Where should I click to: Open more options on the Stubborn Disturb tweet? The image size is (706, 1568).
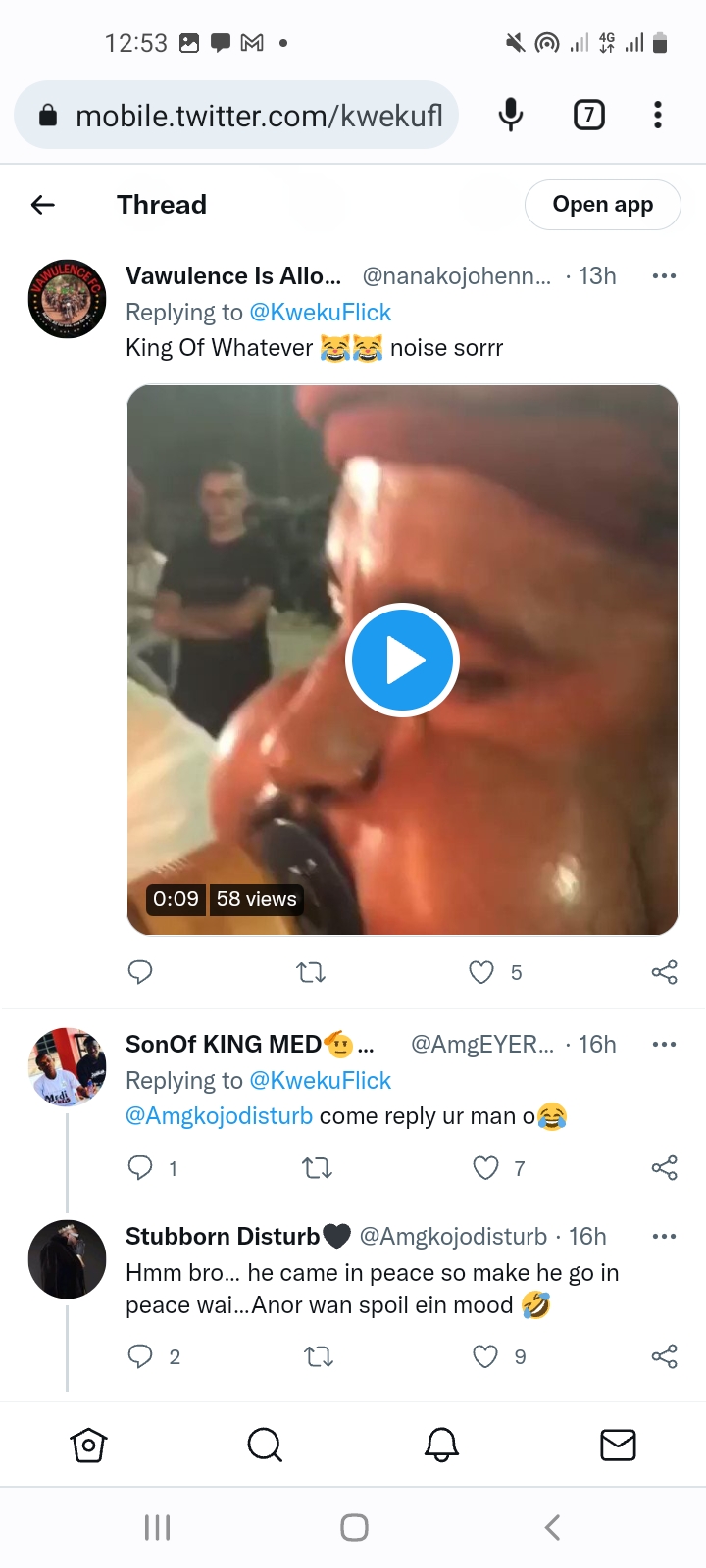point(664,1237)
